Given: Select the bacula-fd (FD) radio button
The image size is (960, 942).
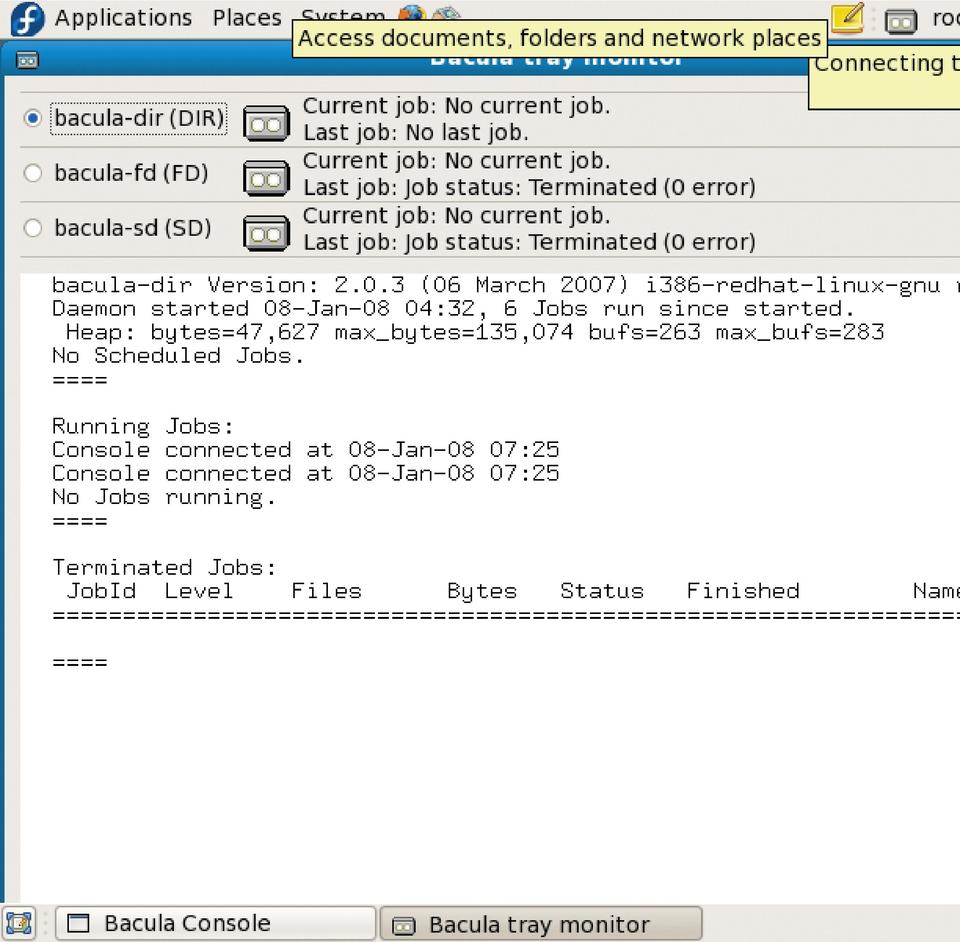Looking at the screenshot, I should (33, 173).
